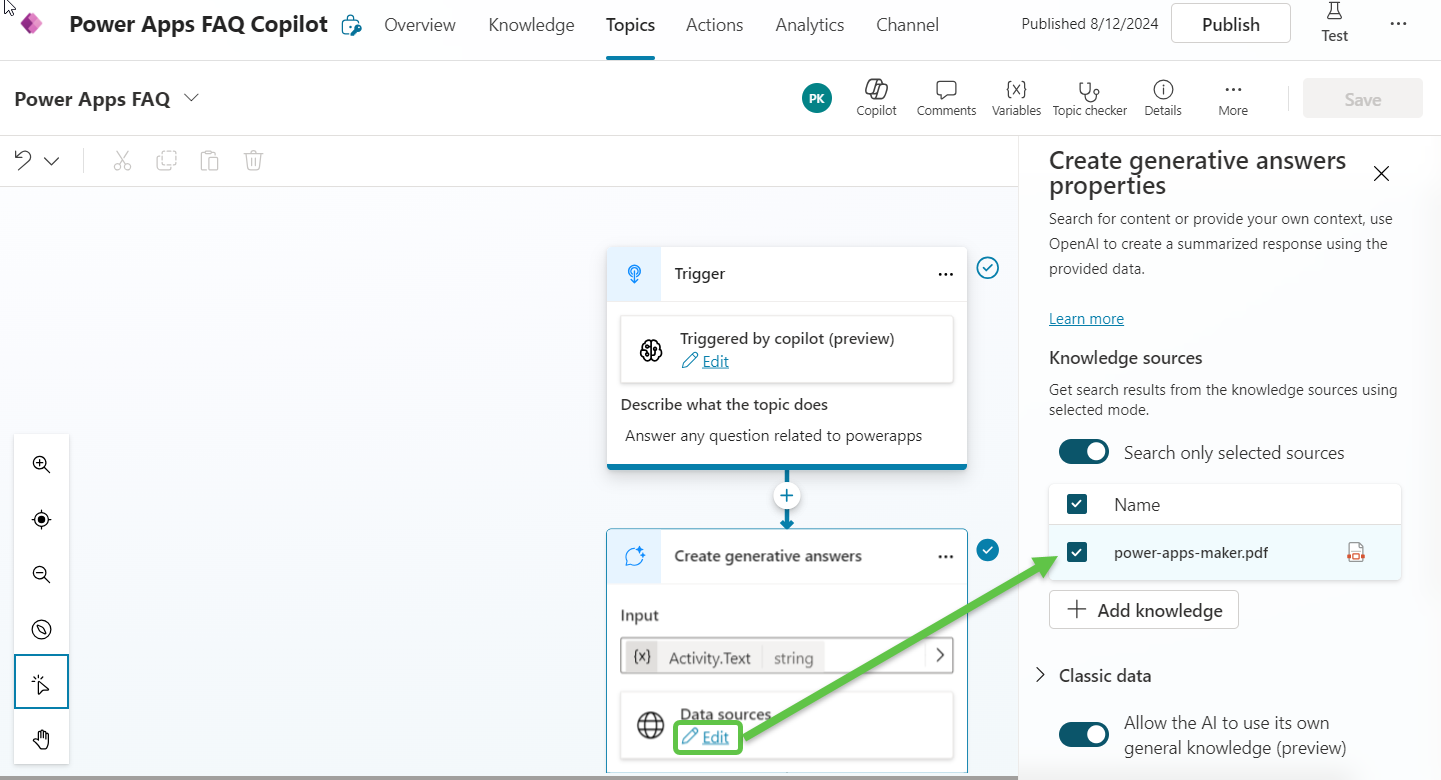Uncheck the power-apps-maker.pdf knowledge source
This screenshot has width=1441, height=780.
[1077, 551]
